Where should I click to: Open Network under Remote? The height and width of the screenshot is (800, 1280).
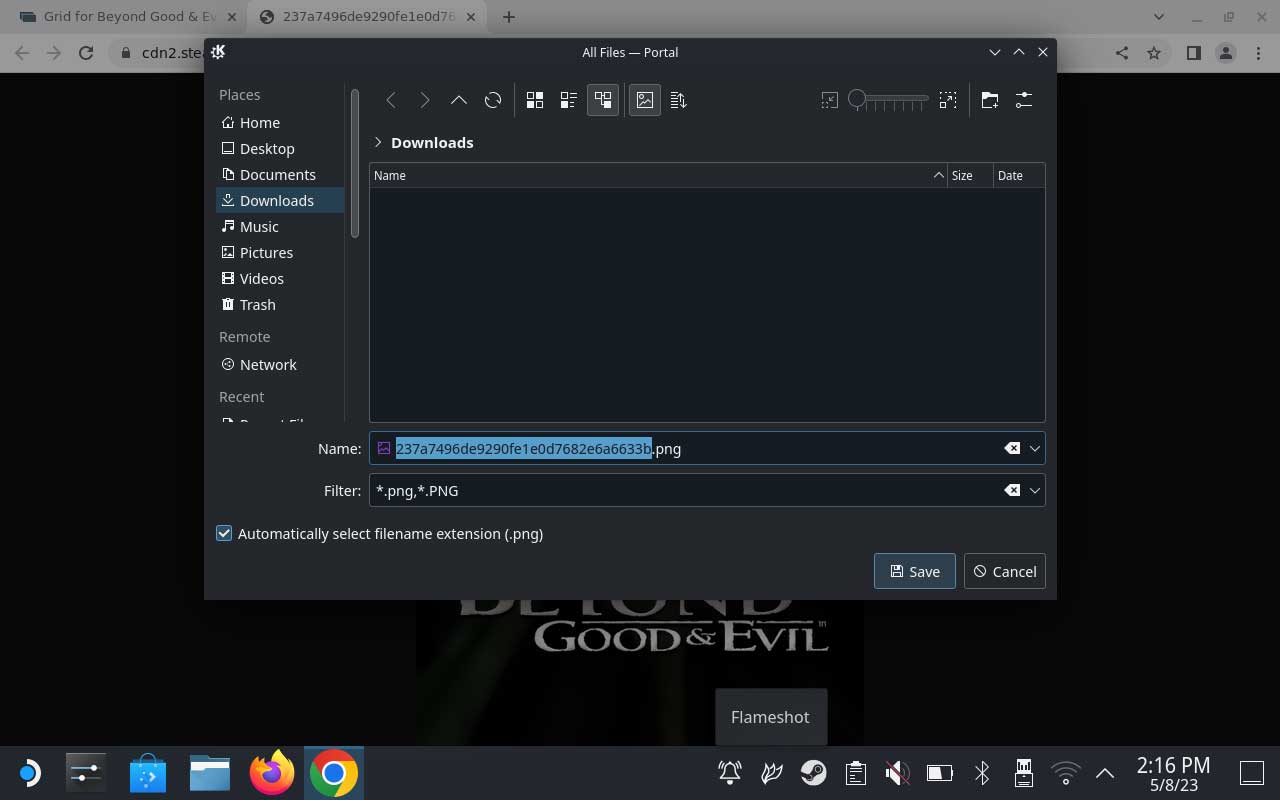coord(280,364)
